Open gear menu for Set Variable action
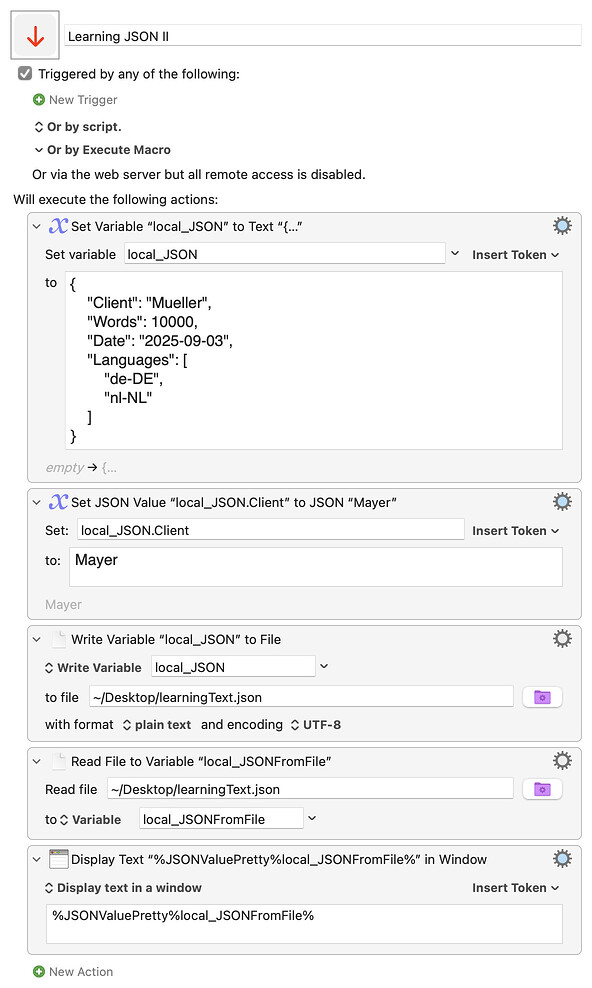Viewport: 592px width, 988px height. [562, 226]
